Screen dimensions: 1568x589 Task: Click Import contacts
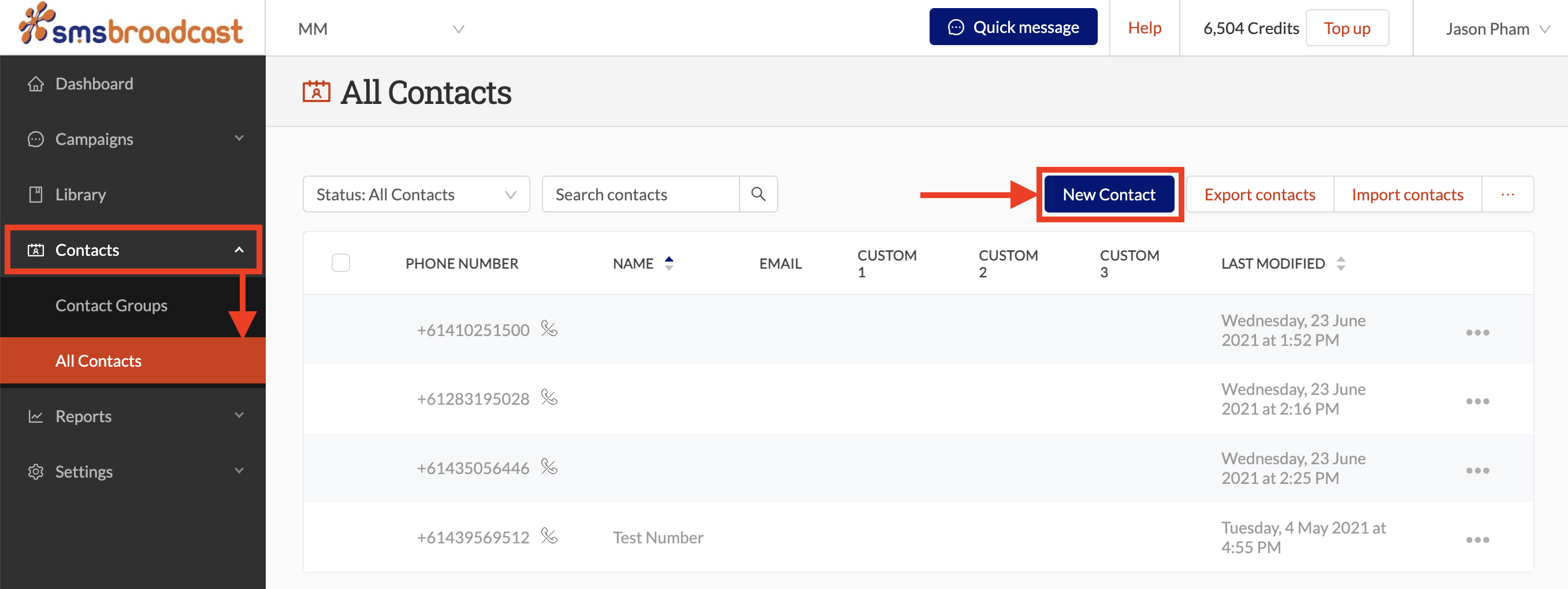pyautogui.click(x=1407, y=195)
